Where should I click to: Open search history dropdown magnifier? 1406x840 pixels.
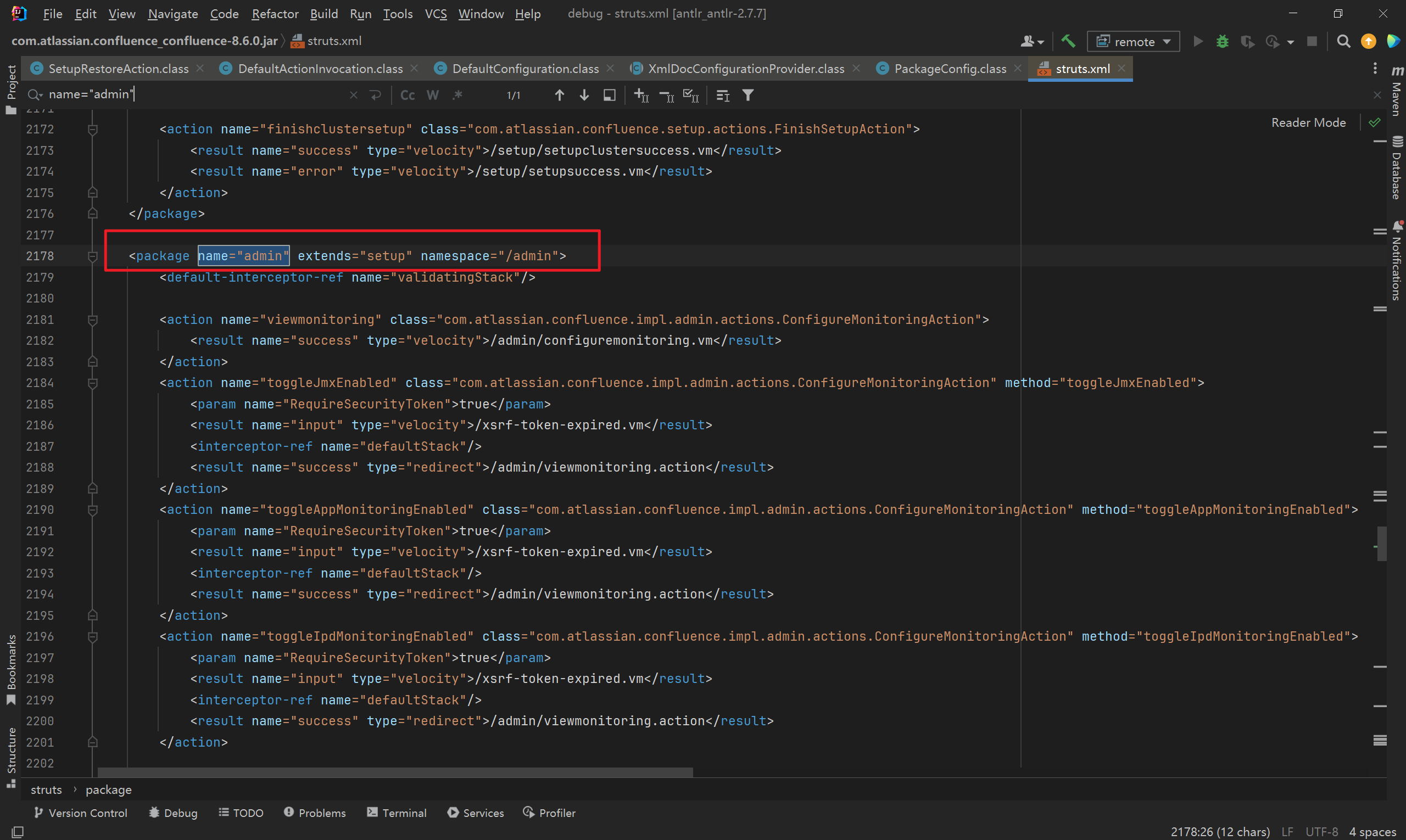35,95
